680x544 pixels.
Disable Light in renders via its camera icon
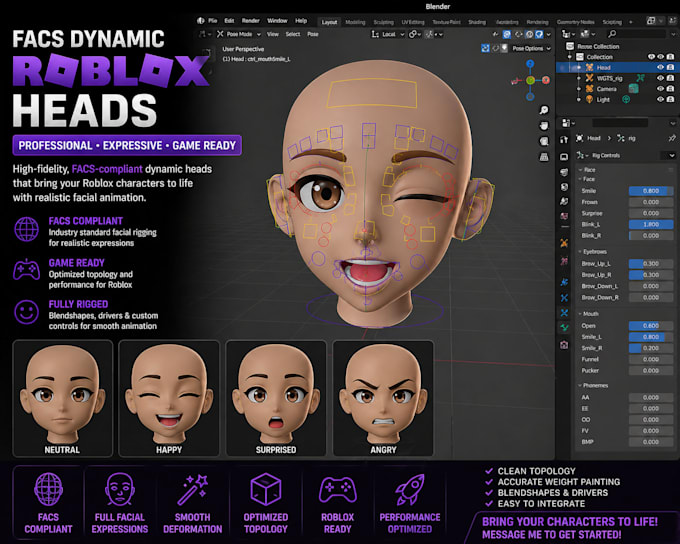pyautogui.click(x=670, y=100)
